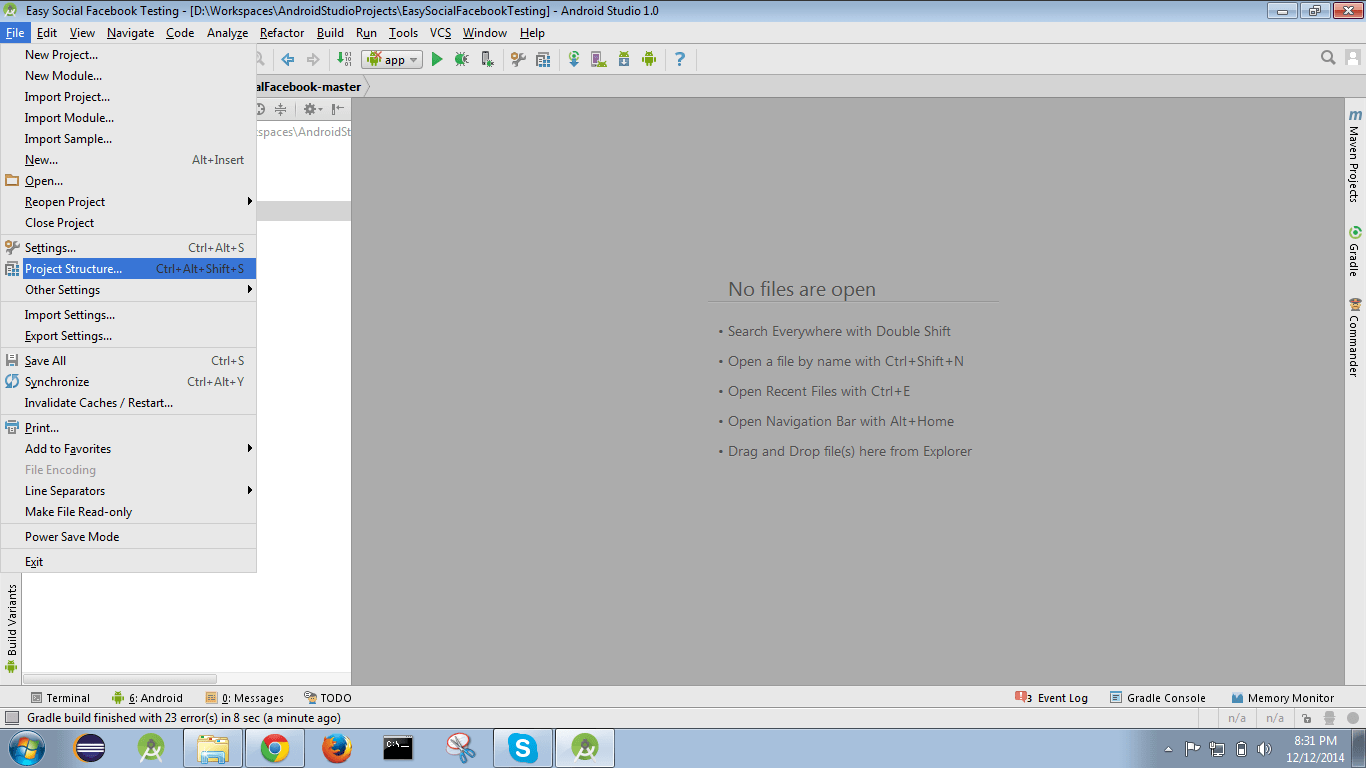Image resolution: width=1366 pixels, height=768 pixels.
Task: Open the Build menu
Action: coord(330,33)
